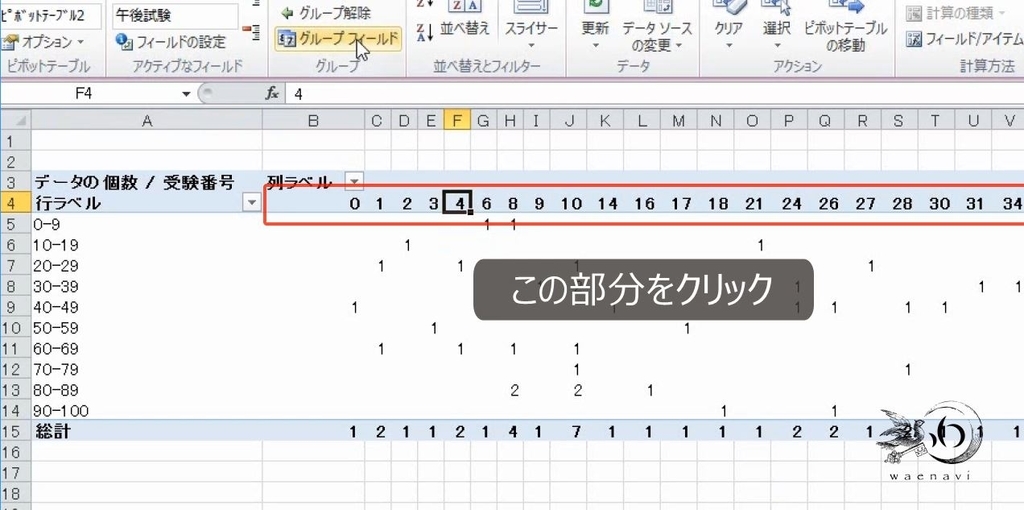Click row label 20-29

point(56,266)
